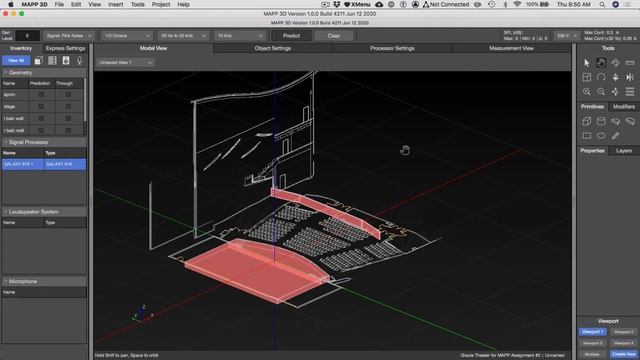Open the 1/3 Octave dropdown
640x360 pixels.
pyautogui.click(x=127, y=36)
